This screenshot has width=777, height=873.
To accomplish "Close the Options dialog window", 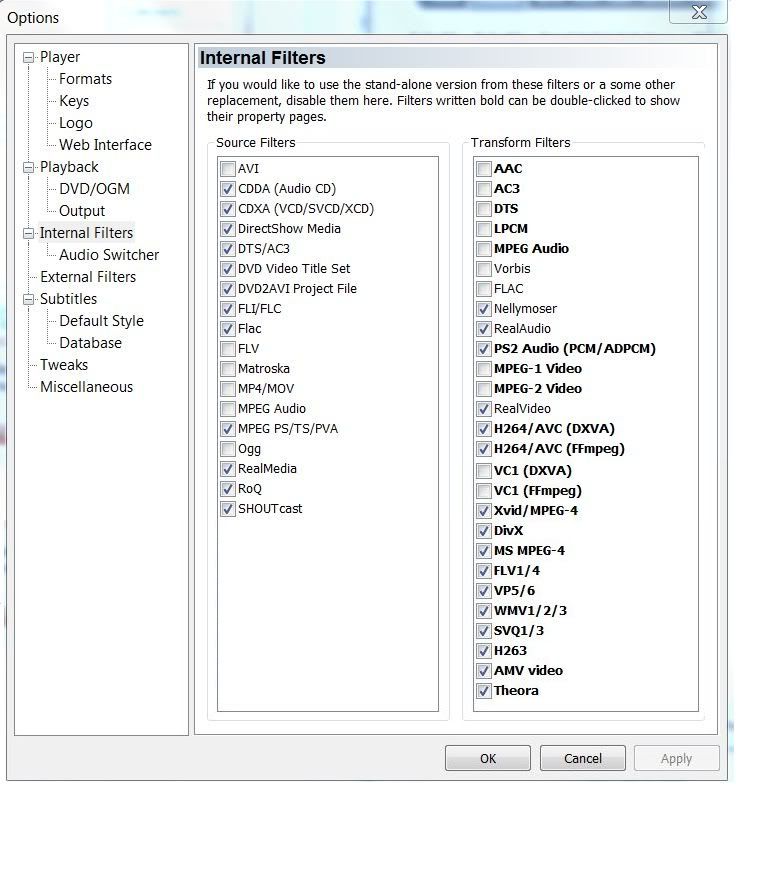I will pyautogui.click(x=699, y=12).
